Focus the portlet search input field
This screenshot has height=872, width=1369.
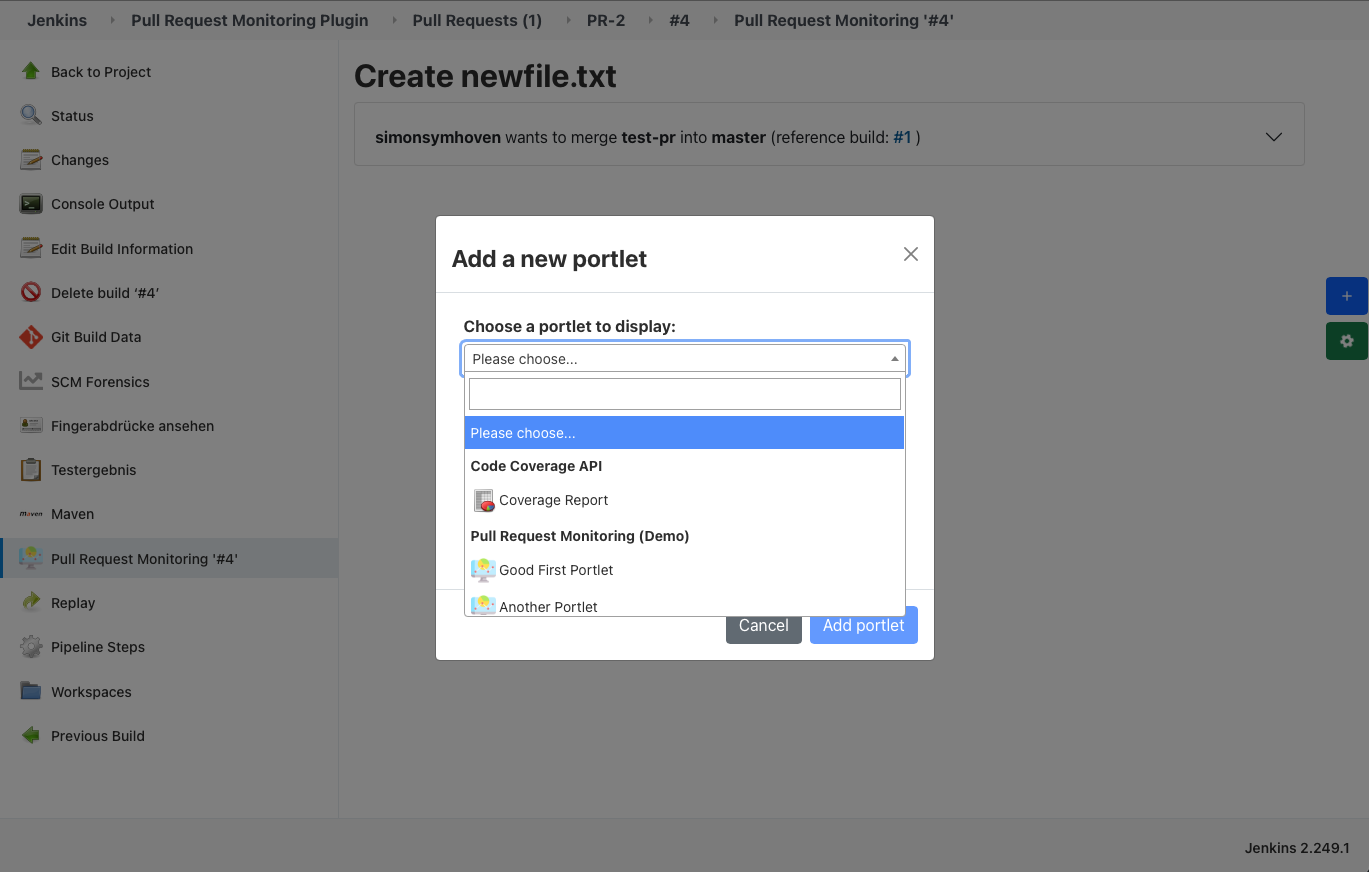(x=685, y=394)
